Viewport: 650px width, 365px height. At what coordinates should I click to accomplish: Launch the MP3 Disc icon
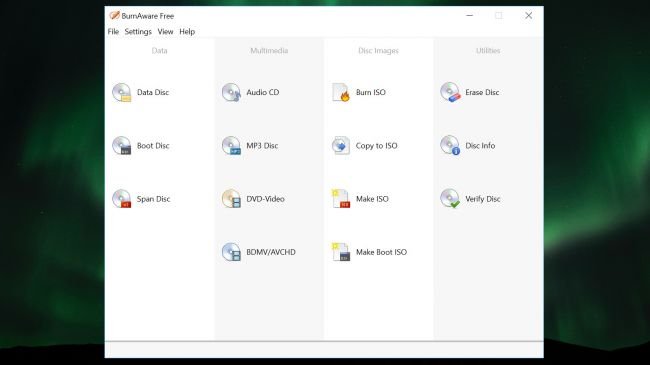(231, 146)
